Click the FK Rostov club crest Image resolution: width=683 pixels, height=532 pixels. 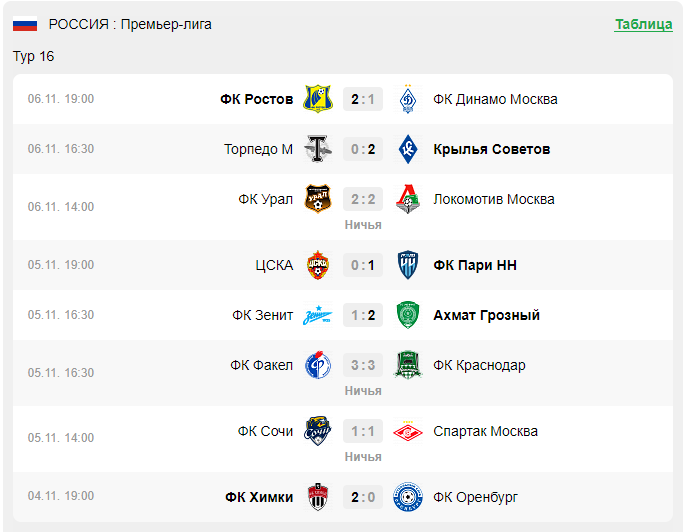click(318, 99)
